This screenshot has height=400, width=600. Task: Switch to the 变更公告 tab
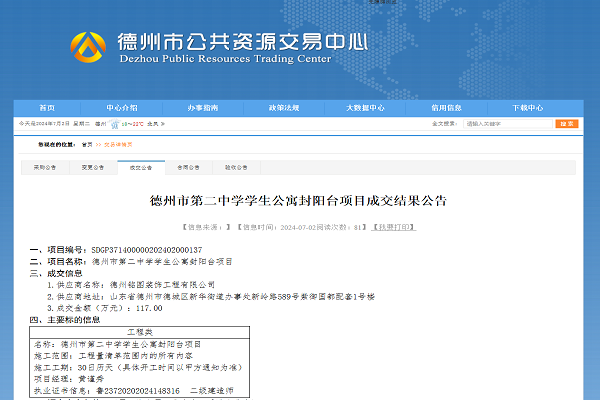click(93, 168)
